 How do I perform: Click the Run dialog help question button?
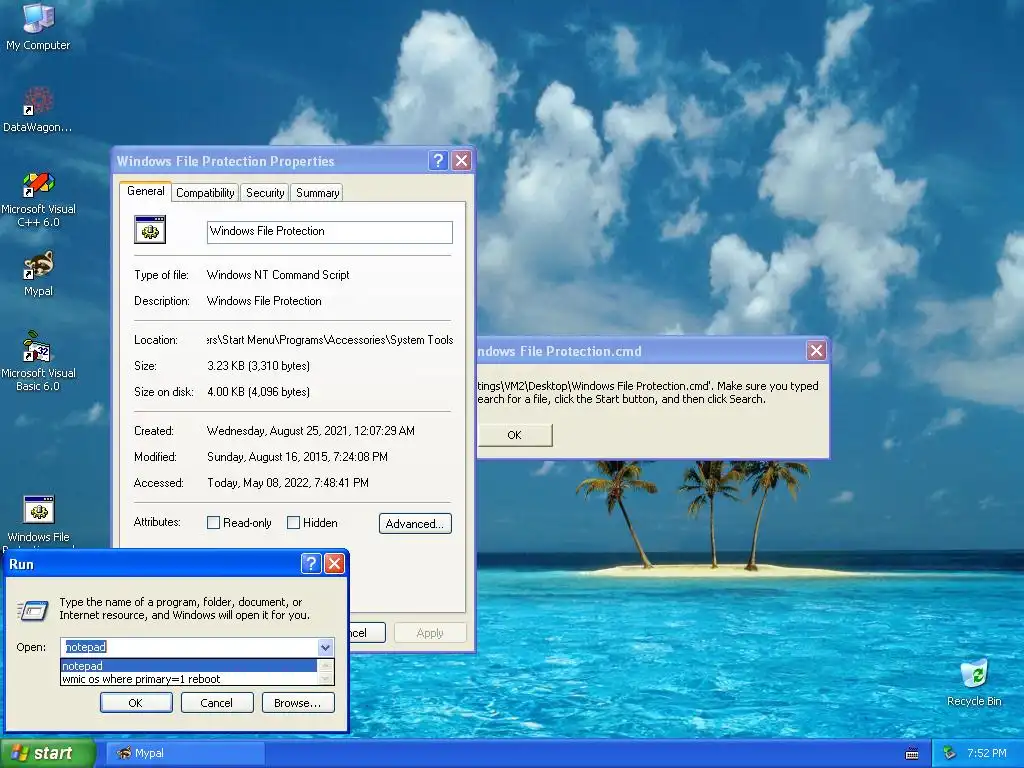(311, 564)
